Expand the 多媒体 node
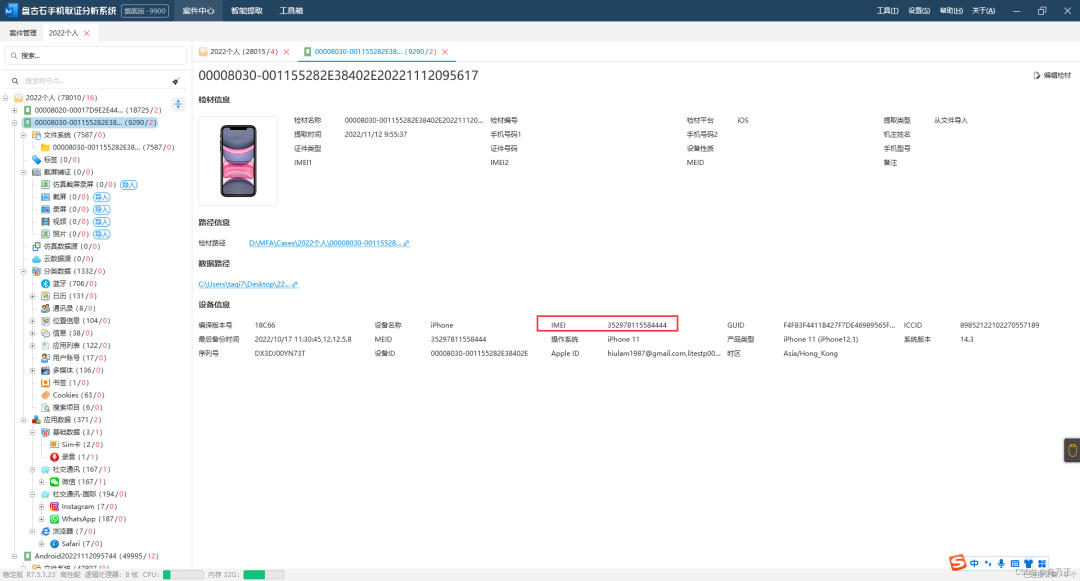This screenshot has height=581, width=1080. coord(32,370)
